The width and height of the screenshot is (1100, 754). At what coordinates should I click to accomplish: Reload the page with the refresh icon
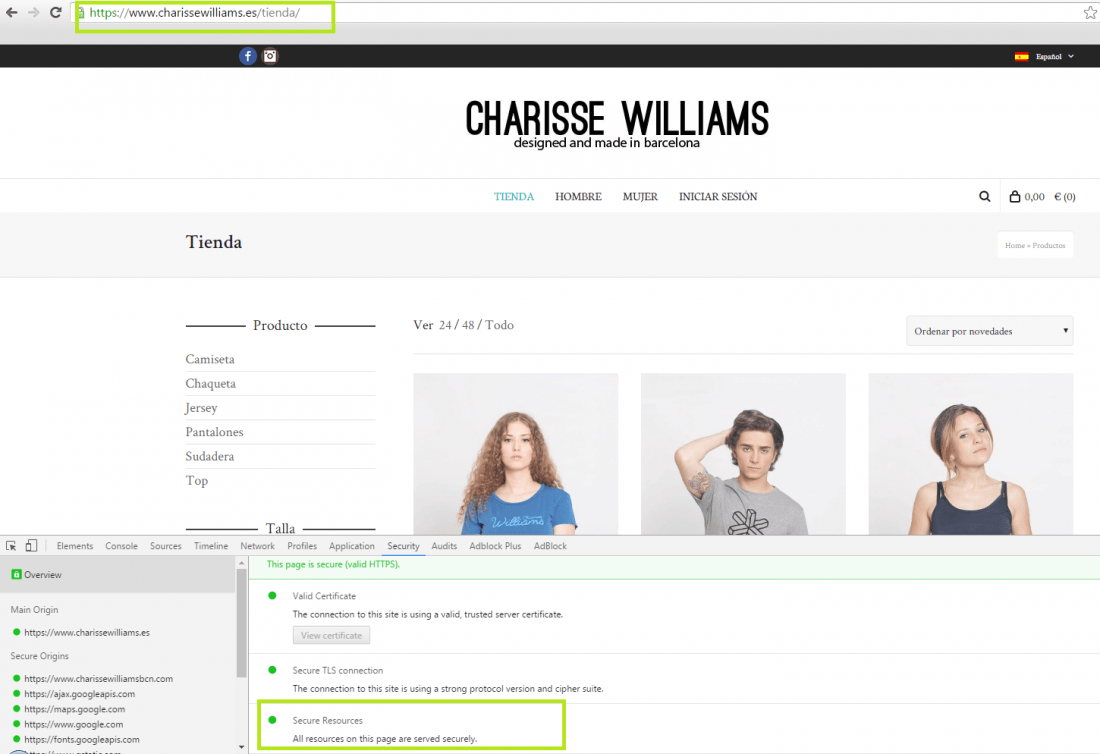pyautogui.click(x=55, y=13)
